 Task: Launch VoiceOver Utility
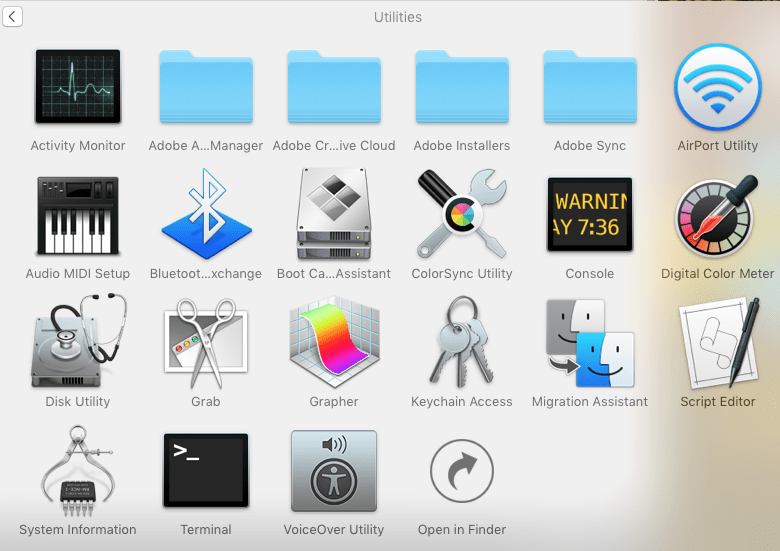coord(334,470)
